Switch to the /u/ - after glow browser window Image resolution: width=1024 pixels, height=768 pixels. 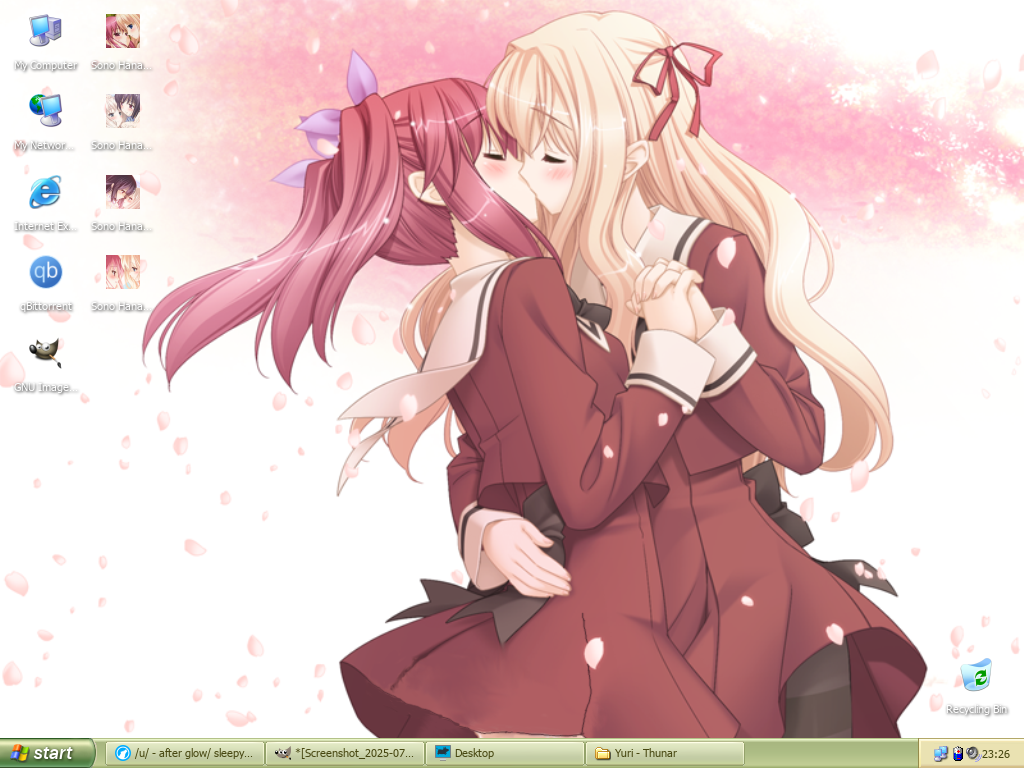click(185, 753)
